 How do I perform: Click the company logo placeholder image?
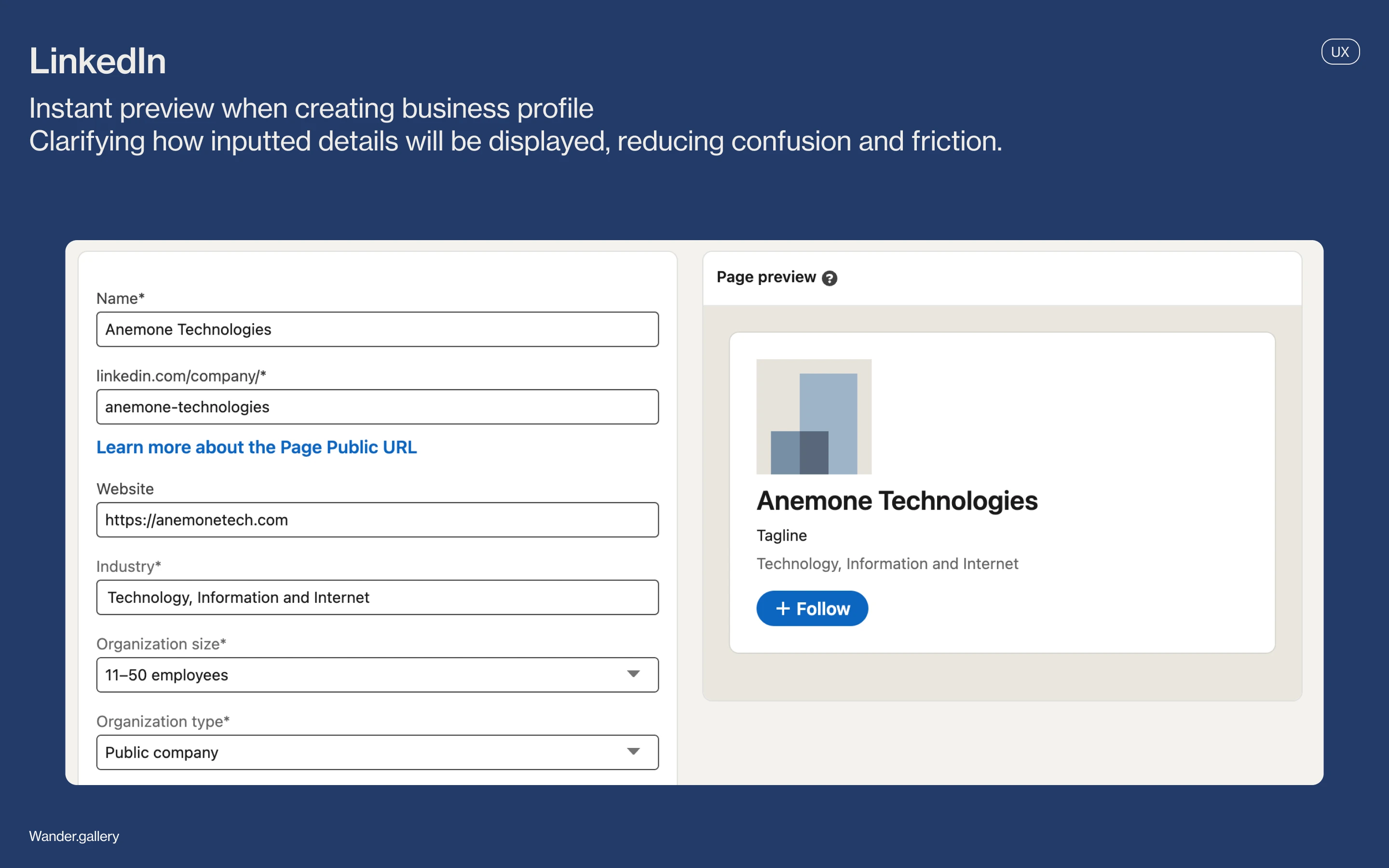pos(813,417)
